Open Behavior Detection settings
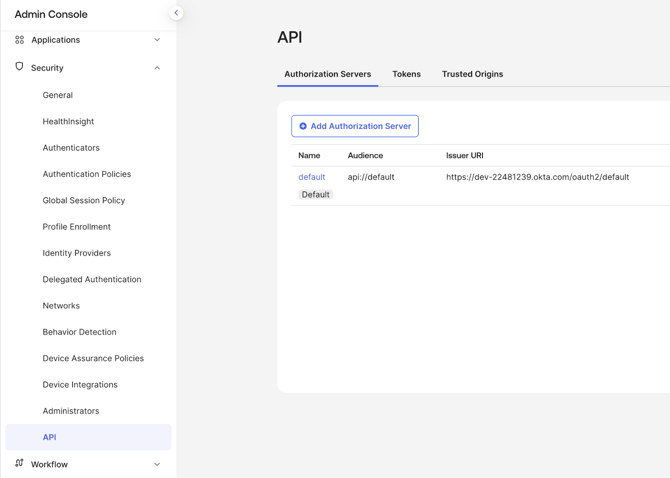 pos(79,332)
